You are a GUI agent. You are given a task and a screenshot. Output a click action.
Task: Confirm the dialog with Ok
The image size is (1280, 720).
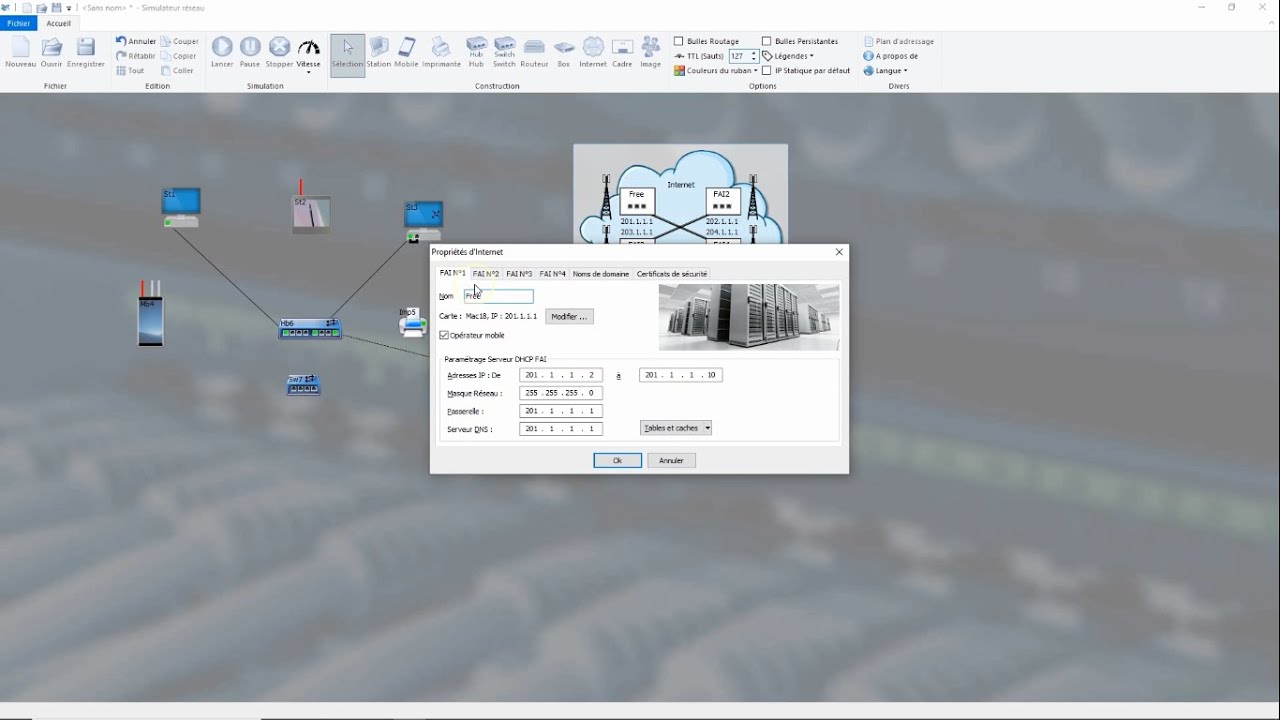617,460
